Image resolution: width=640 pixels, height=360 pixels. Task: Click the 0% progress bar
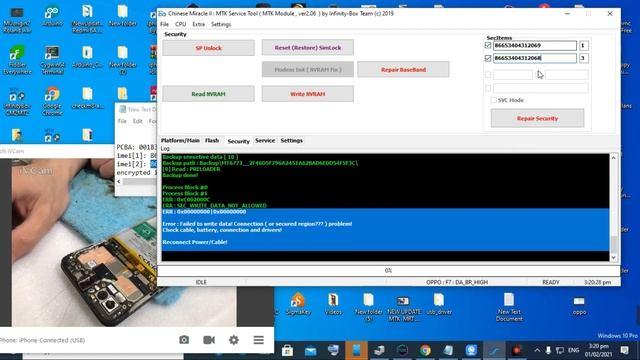(388, 270)
